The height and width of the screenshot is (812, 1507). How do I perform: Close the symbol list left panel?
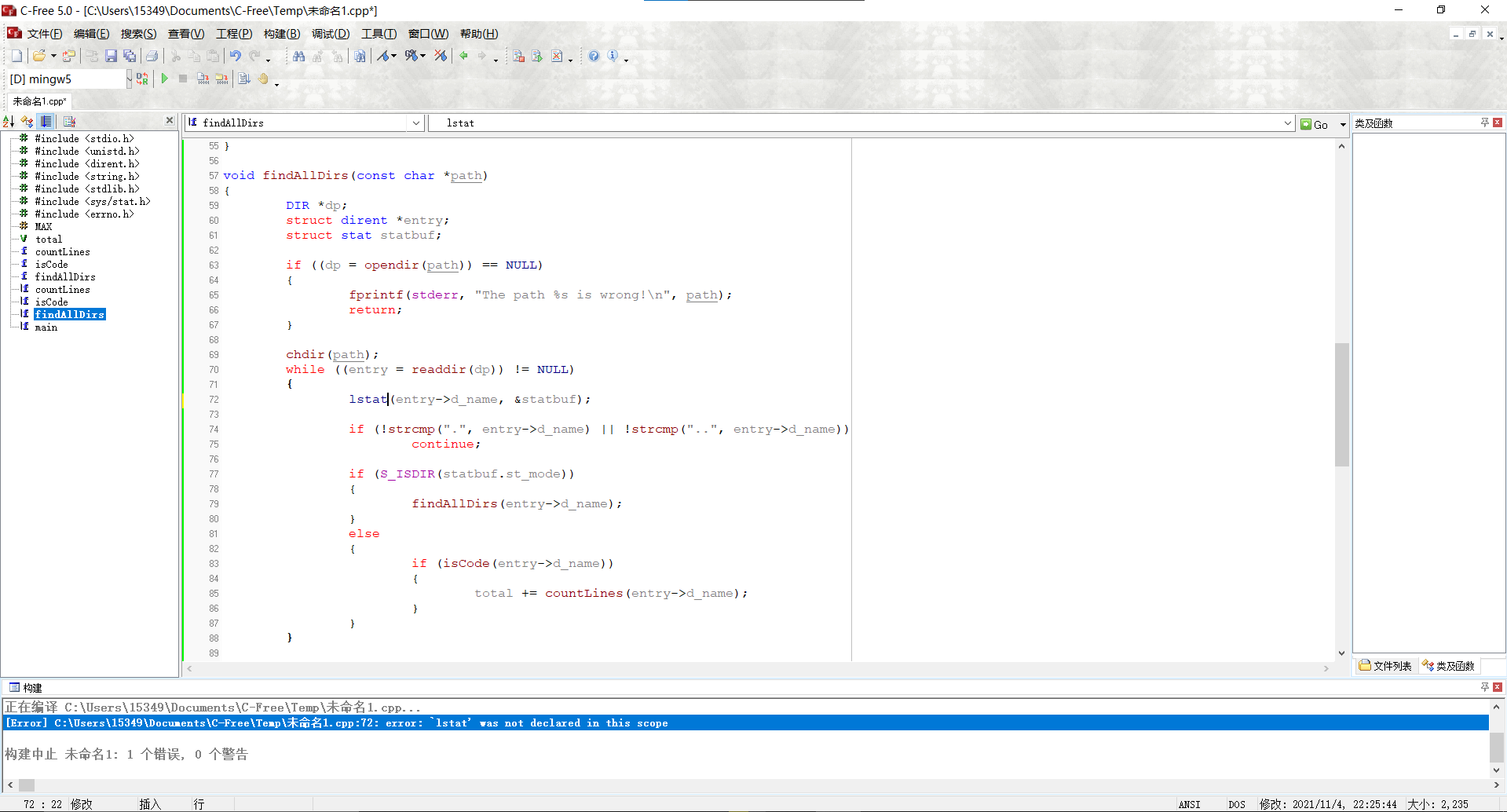[170, 120]
